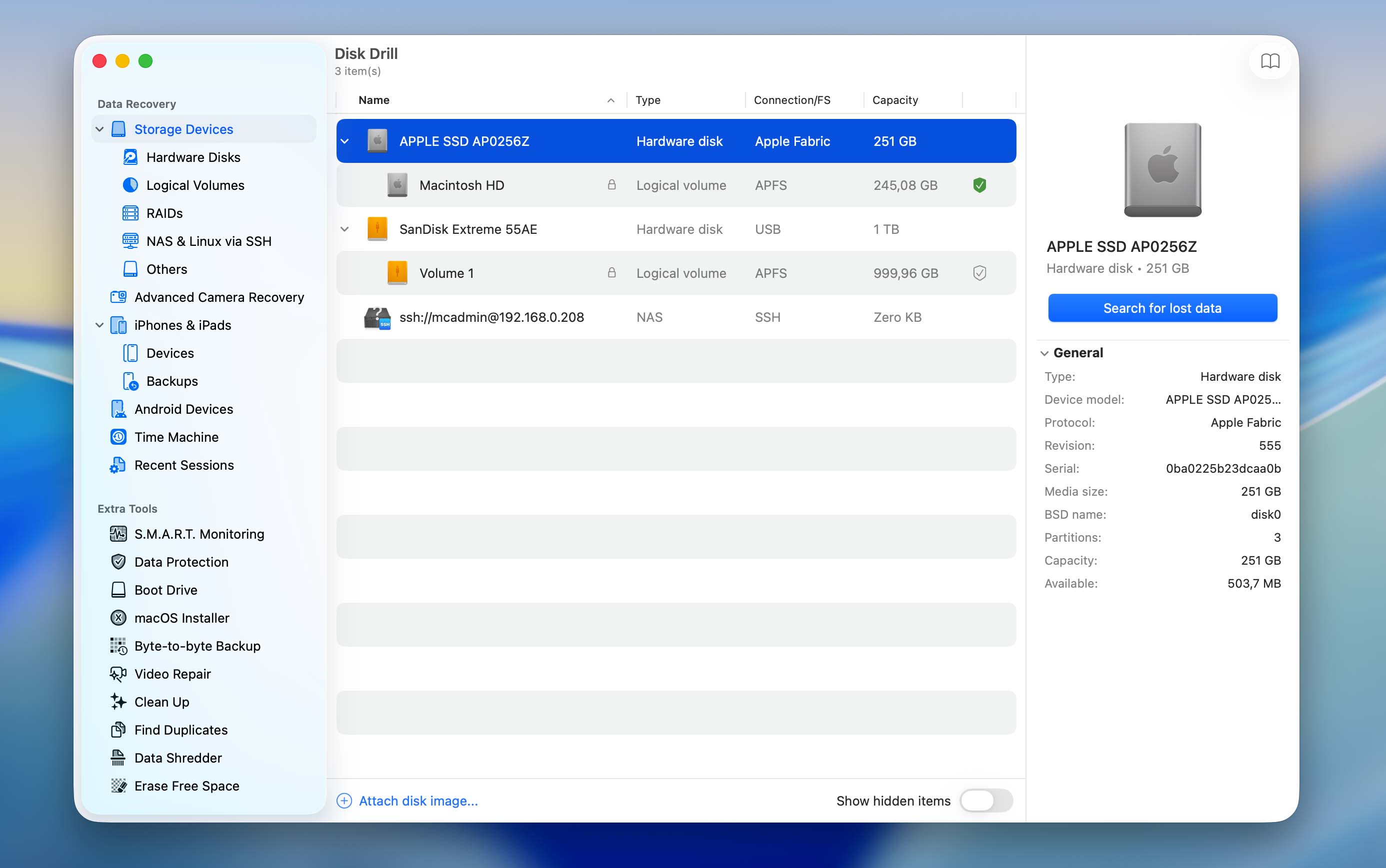Collapse SanDisk Extreme 55AE disk row
The image size is (1386, 868).
point(344,229)
